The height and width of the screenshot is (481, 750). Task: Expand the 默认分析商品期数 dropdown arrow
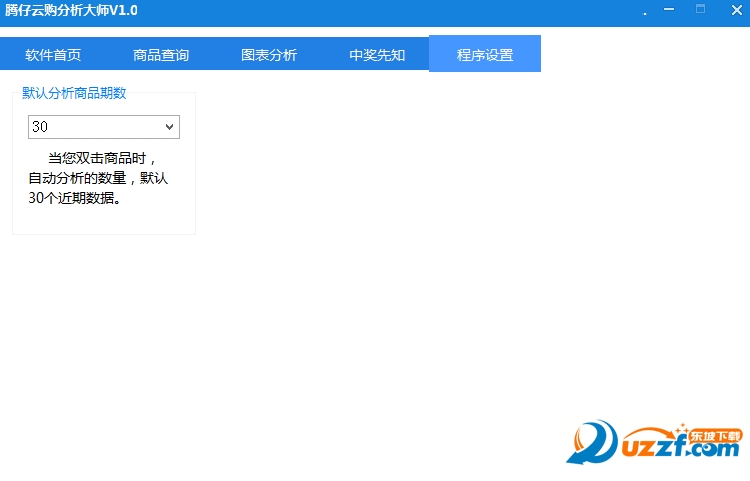[169, 127]
